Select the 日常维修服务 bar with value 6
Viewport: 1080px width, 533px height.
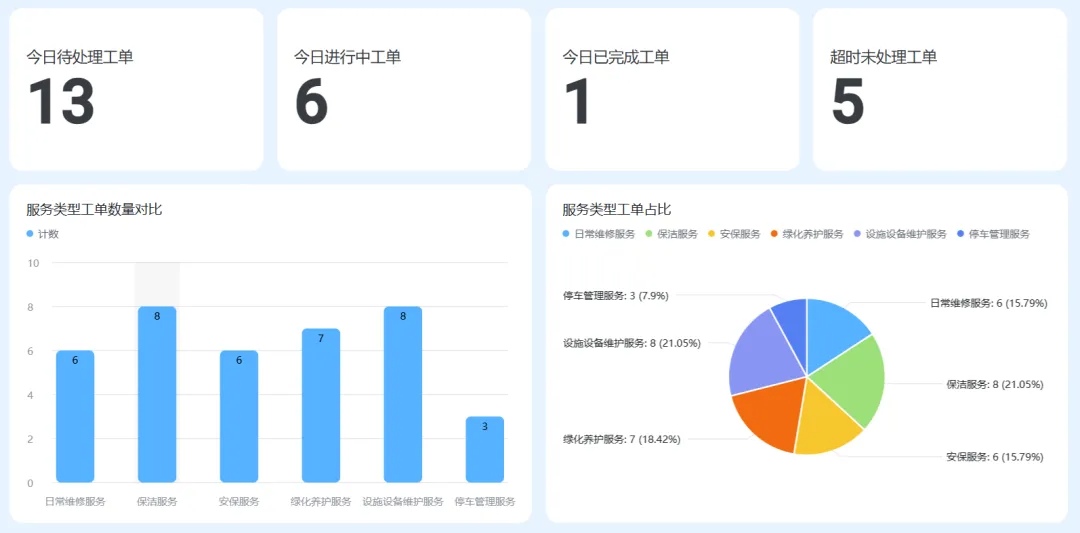click(x=75, y=417)
